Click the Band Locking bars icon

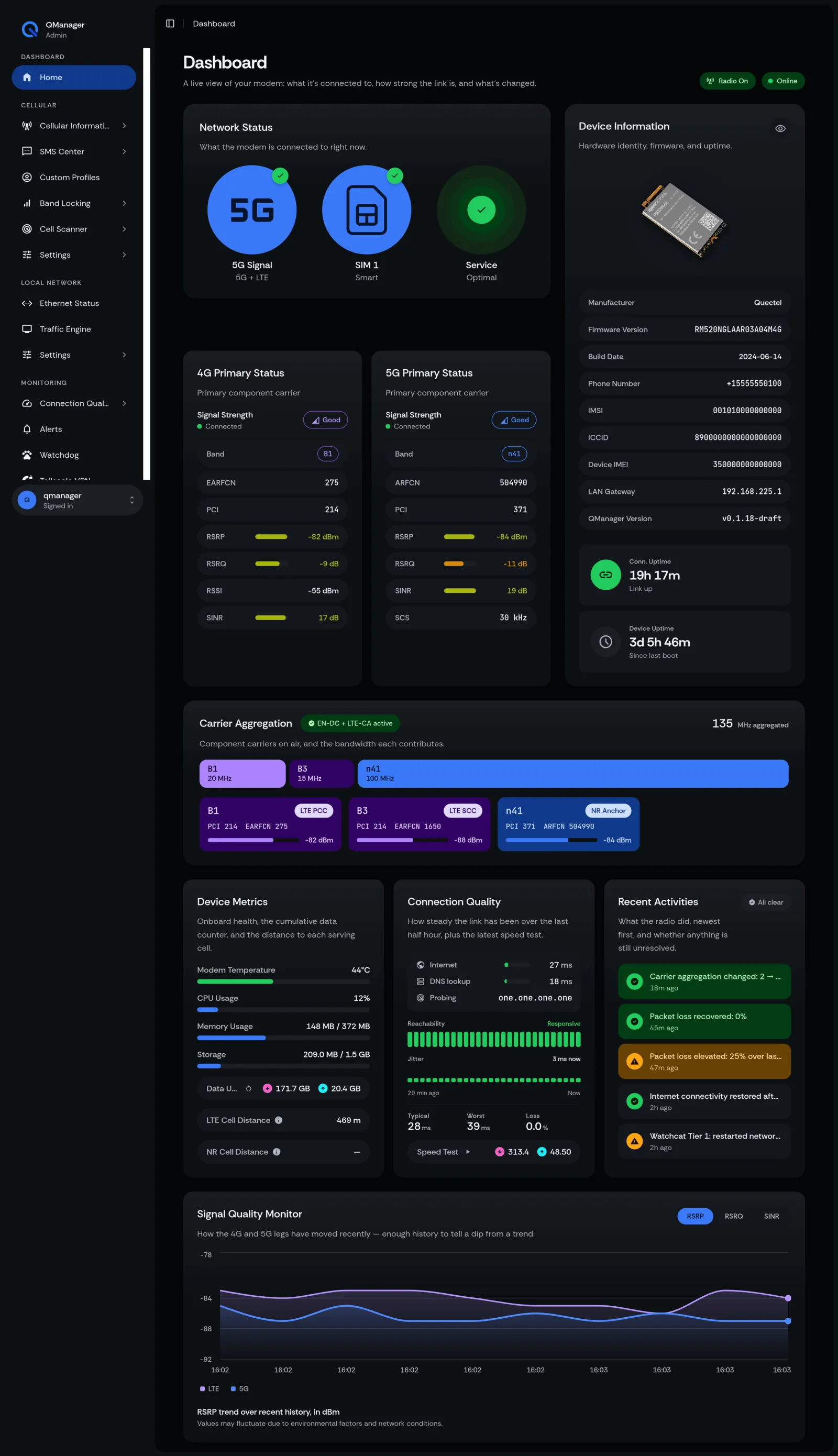pos(27,203)
